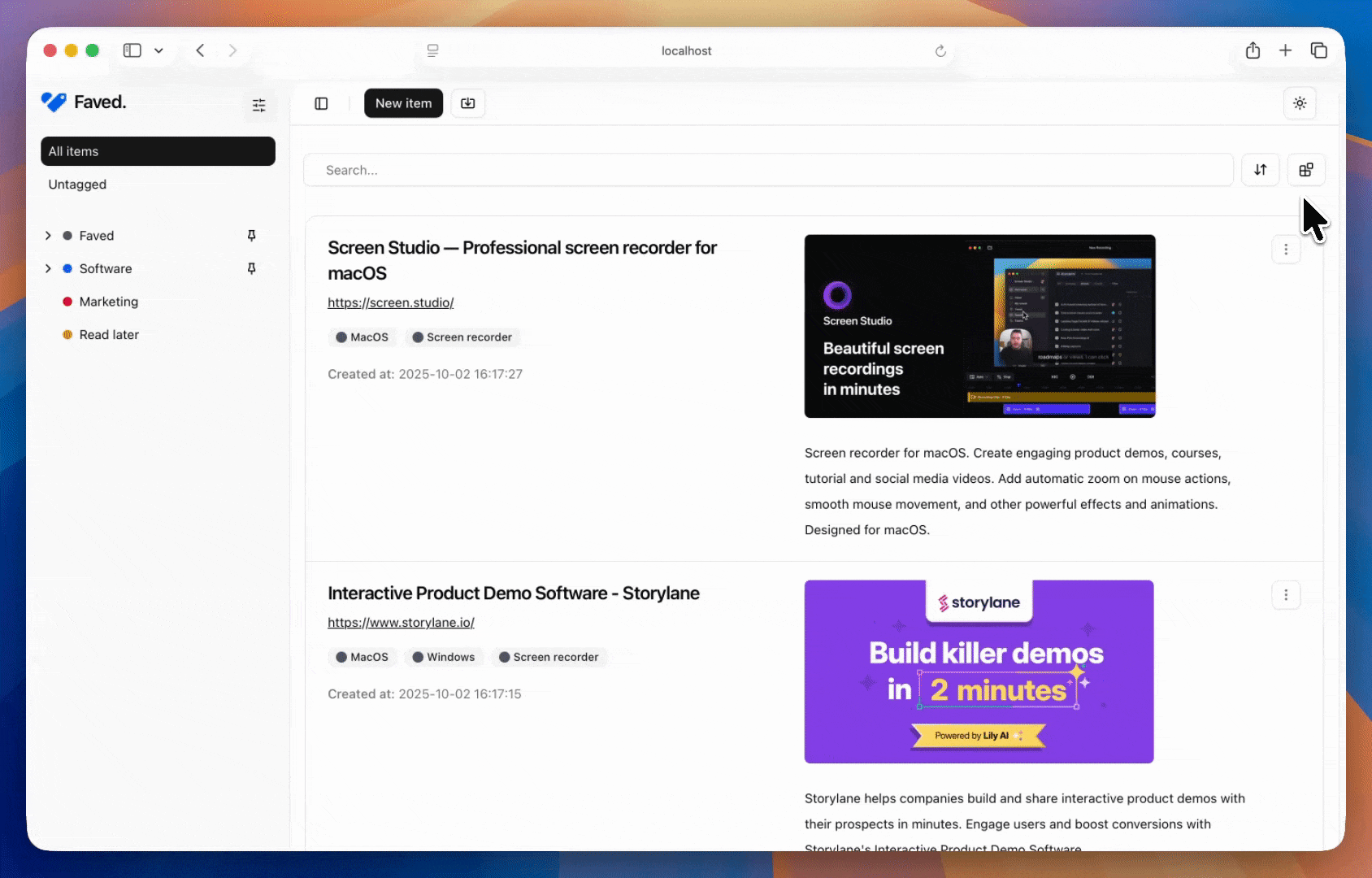
Task: Click the red Marketing tag color dot
Action: (x=67, y=302)
